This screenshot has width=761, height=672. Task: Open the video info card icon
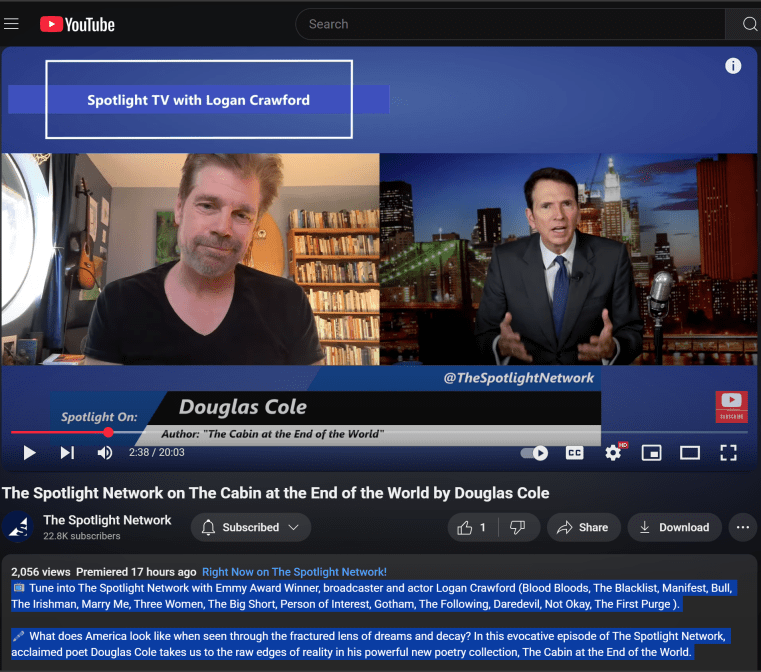click(x=733, y=66)
